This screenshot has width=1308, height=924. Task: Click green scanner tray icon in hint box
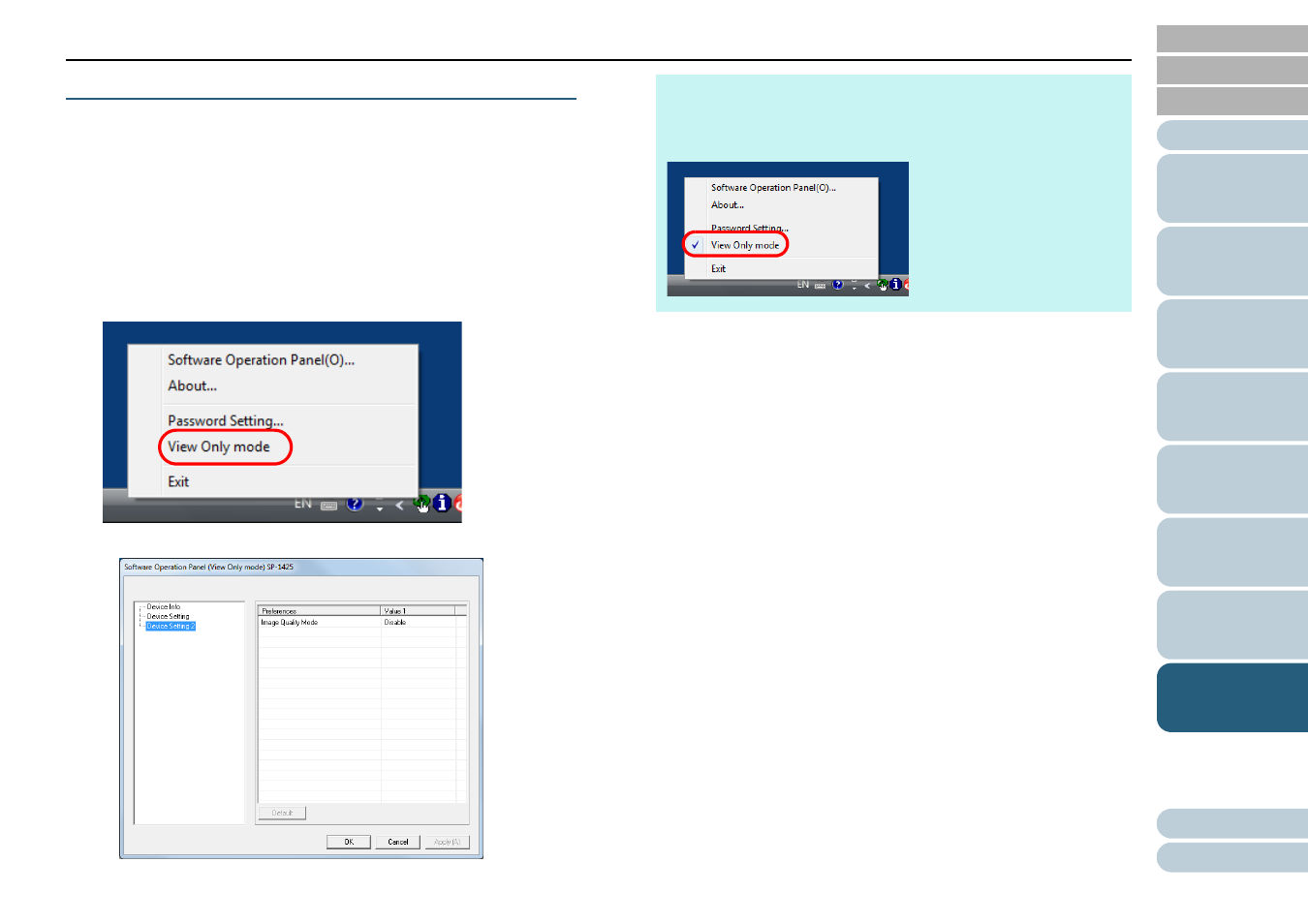coord(883,285)
